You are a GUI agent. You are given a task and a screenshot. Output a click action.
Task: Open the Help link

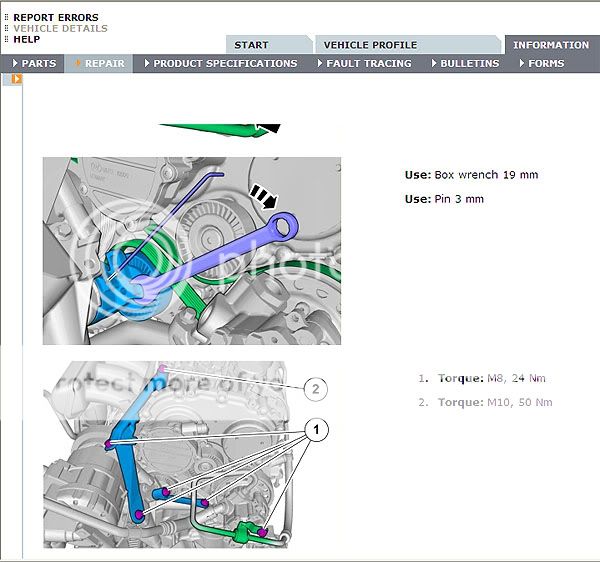click(x=26, y=39)
